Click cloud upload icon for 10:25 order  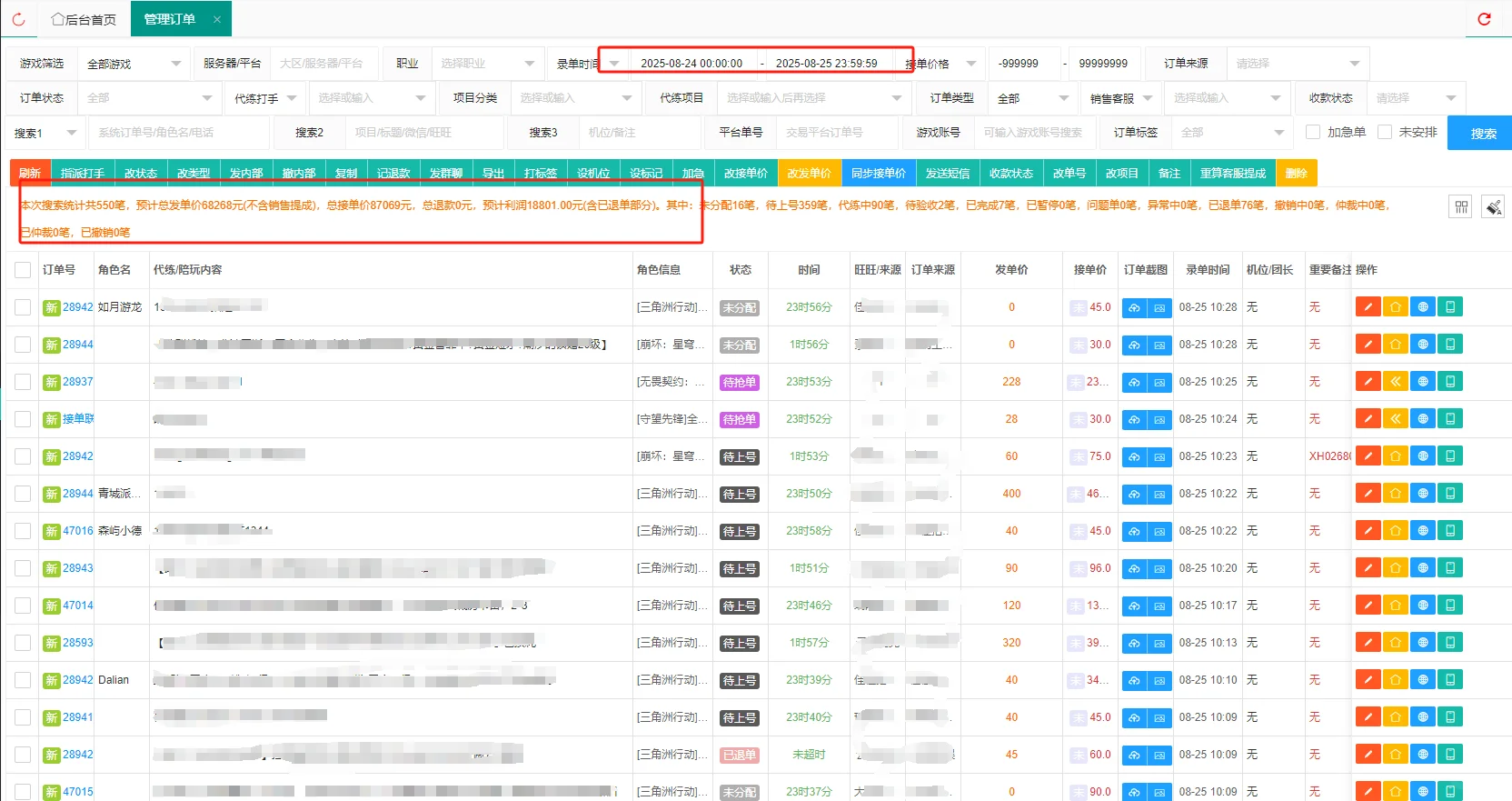point(1134,383)
